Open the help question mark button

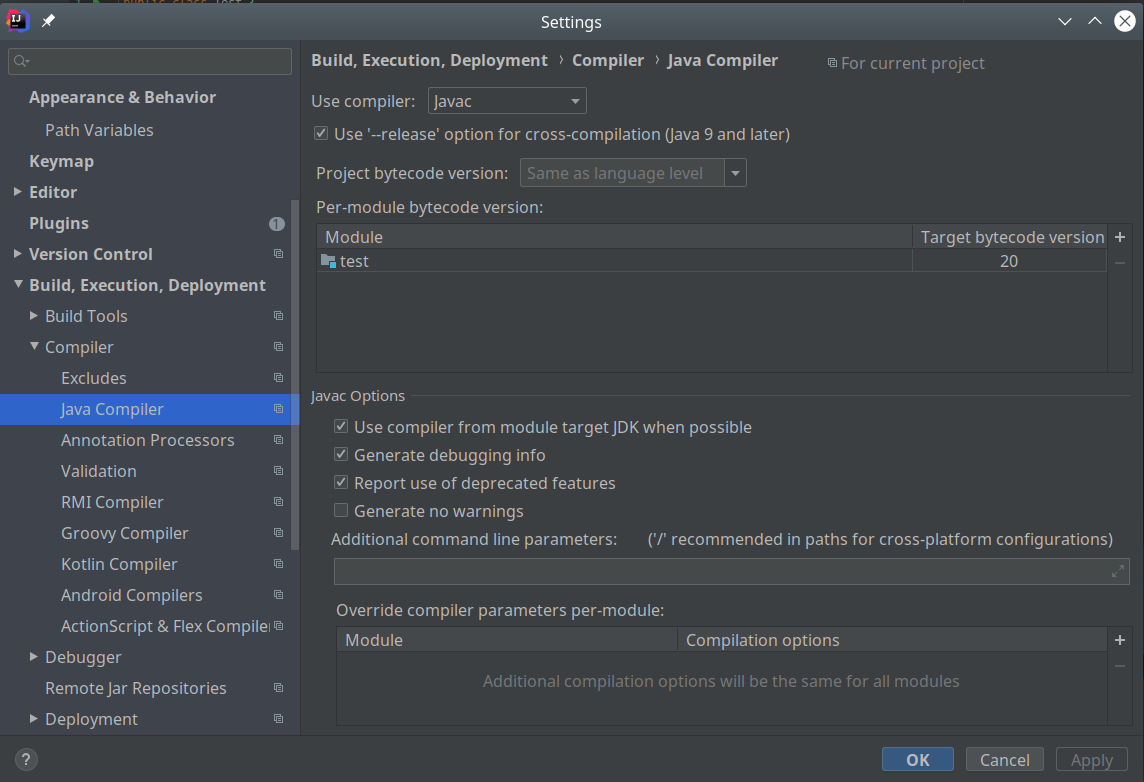26,759
